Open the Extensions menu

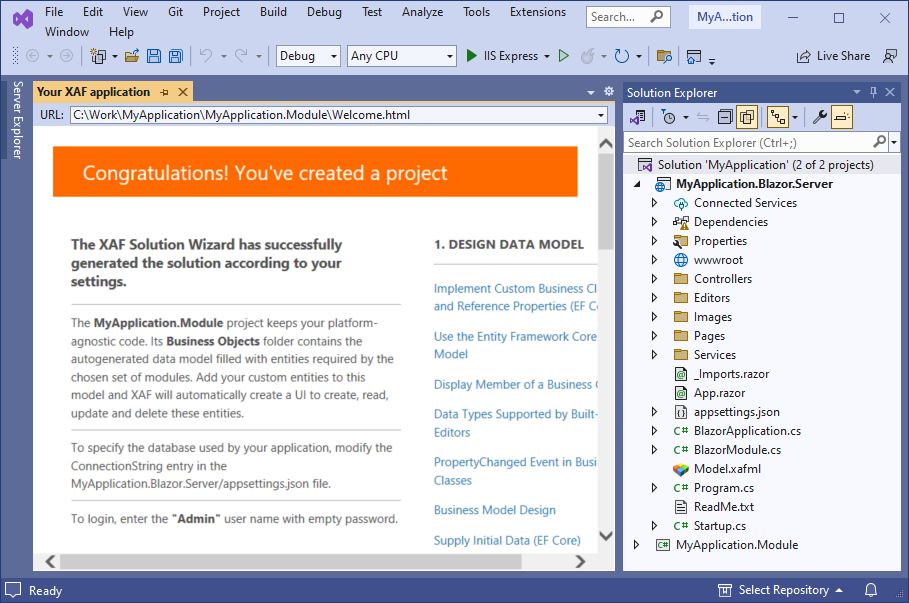click(537, 12)
